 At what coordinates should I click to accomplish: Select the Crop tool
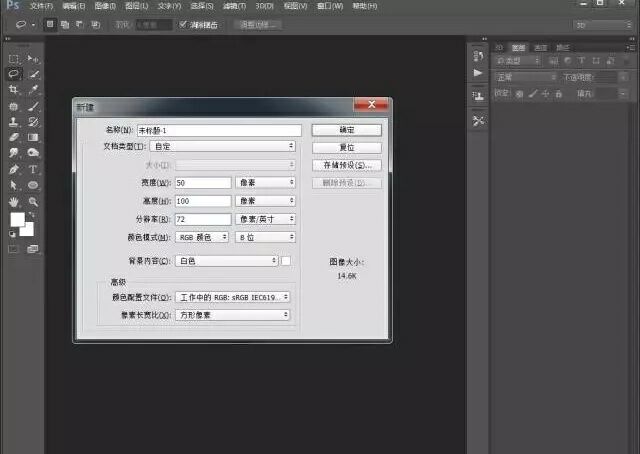(x=14, y=90)
